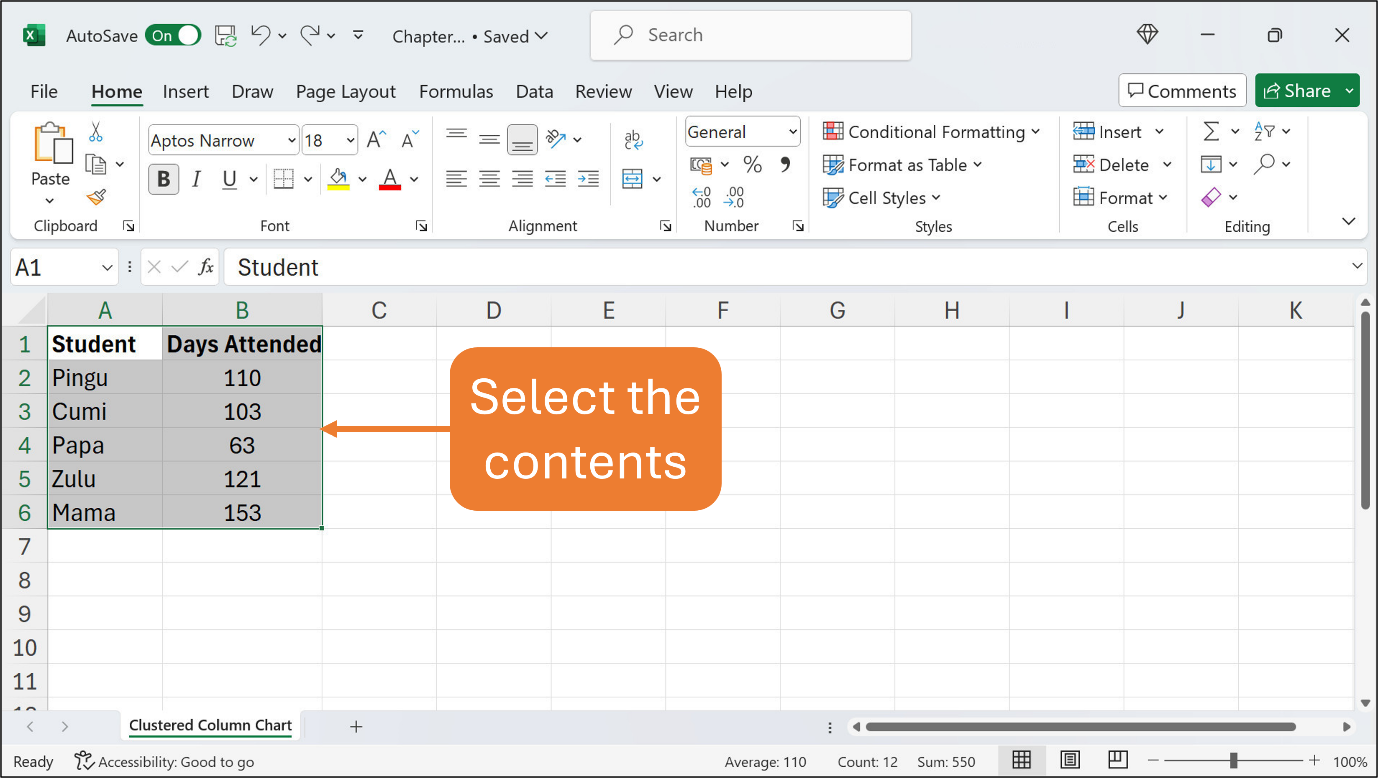Viewport: 1378px width, 778px height.
Task: Open the Comments pane button
Action: point(1183,91)
